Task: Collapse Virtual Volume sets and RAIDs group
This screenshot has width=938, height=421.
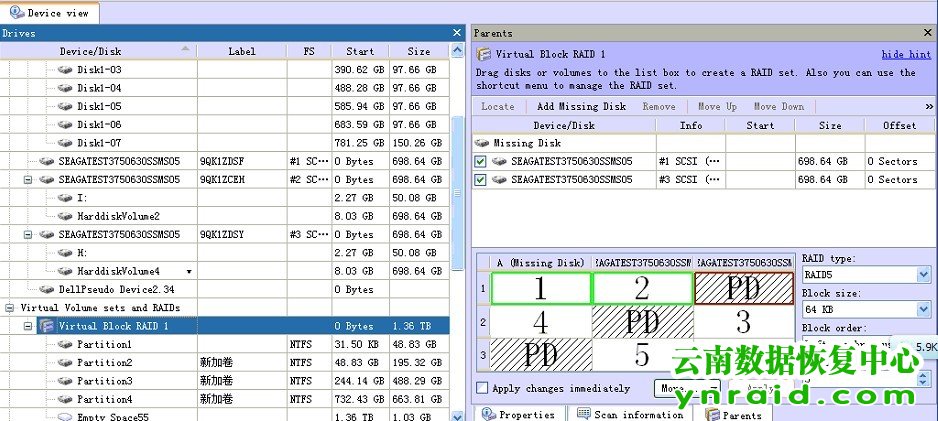Action: click(10, 308)
